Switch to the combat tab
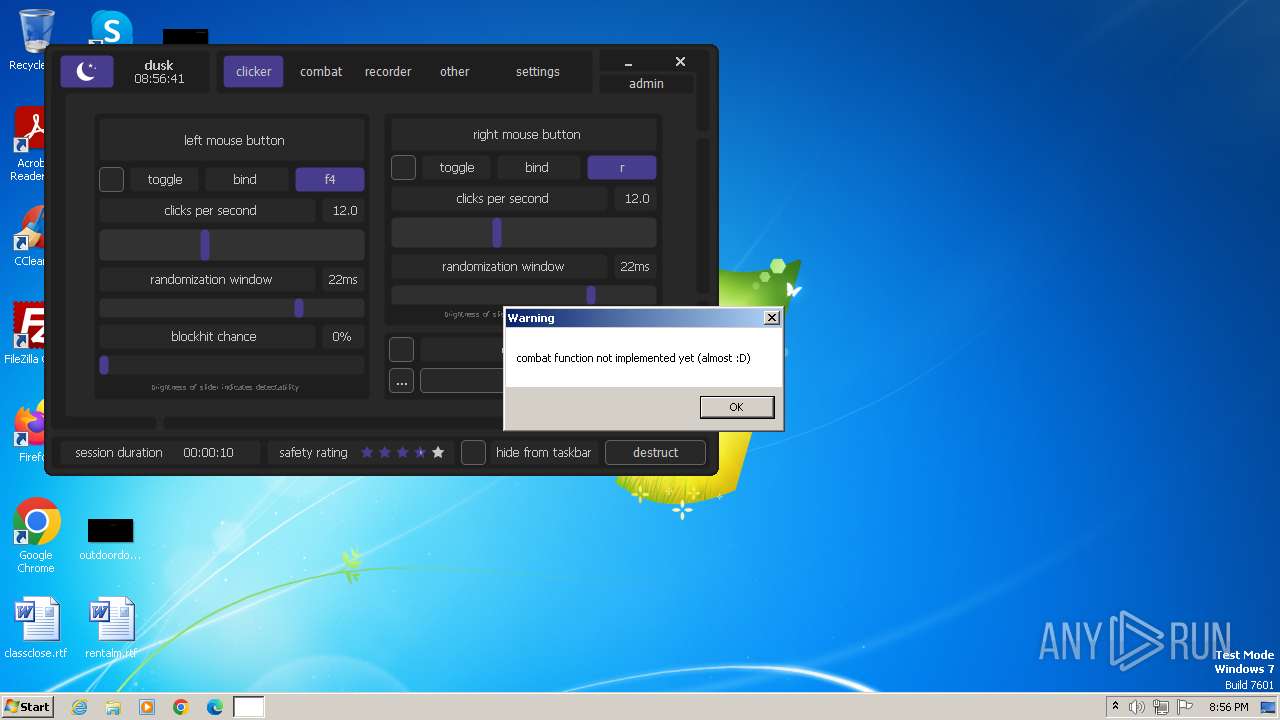 coord(321,71)
